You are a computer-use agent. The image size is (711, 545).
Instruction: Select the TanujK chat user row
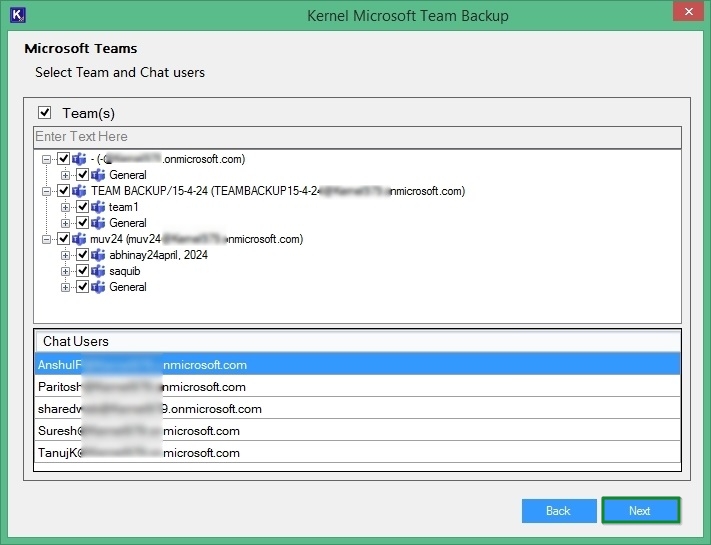click(357, 453)
